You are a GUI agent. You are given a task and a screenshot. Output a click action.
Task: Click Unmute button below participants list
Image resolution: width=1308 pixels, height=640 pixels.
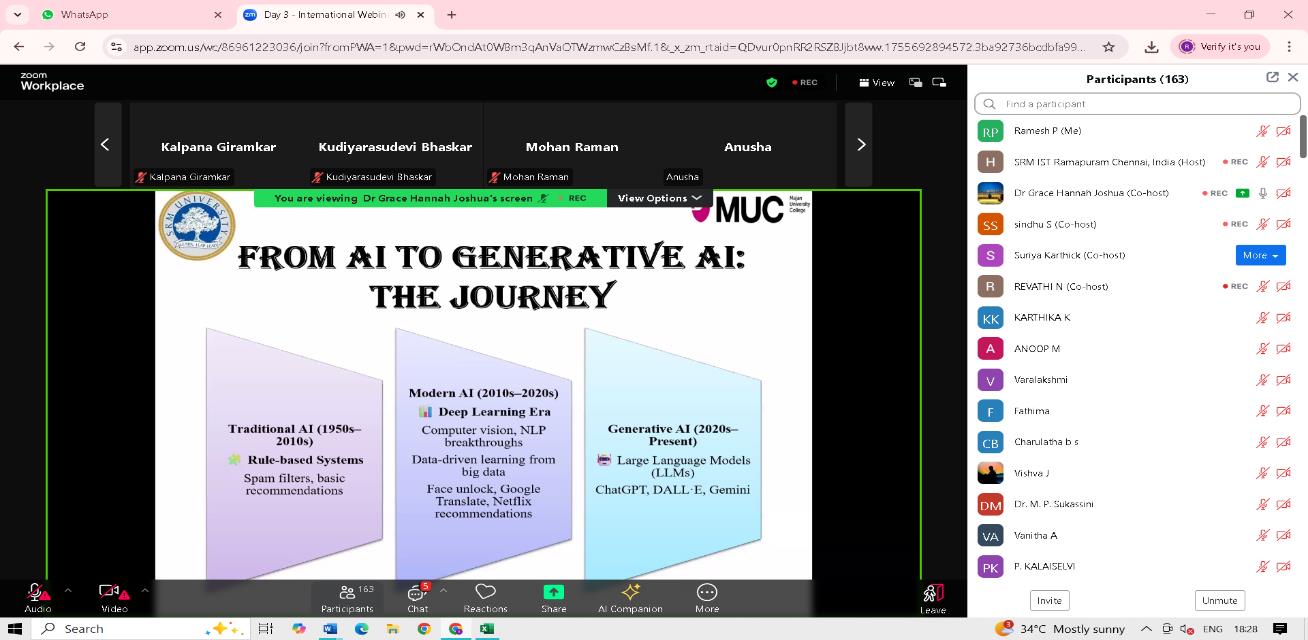(1219, 600)
